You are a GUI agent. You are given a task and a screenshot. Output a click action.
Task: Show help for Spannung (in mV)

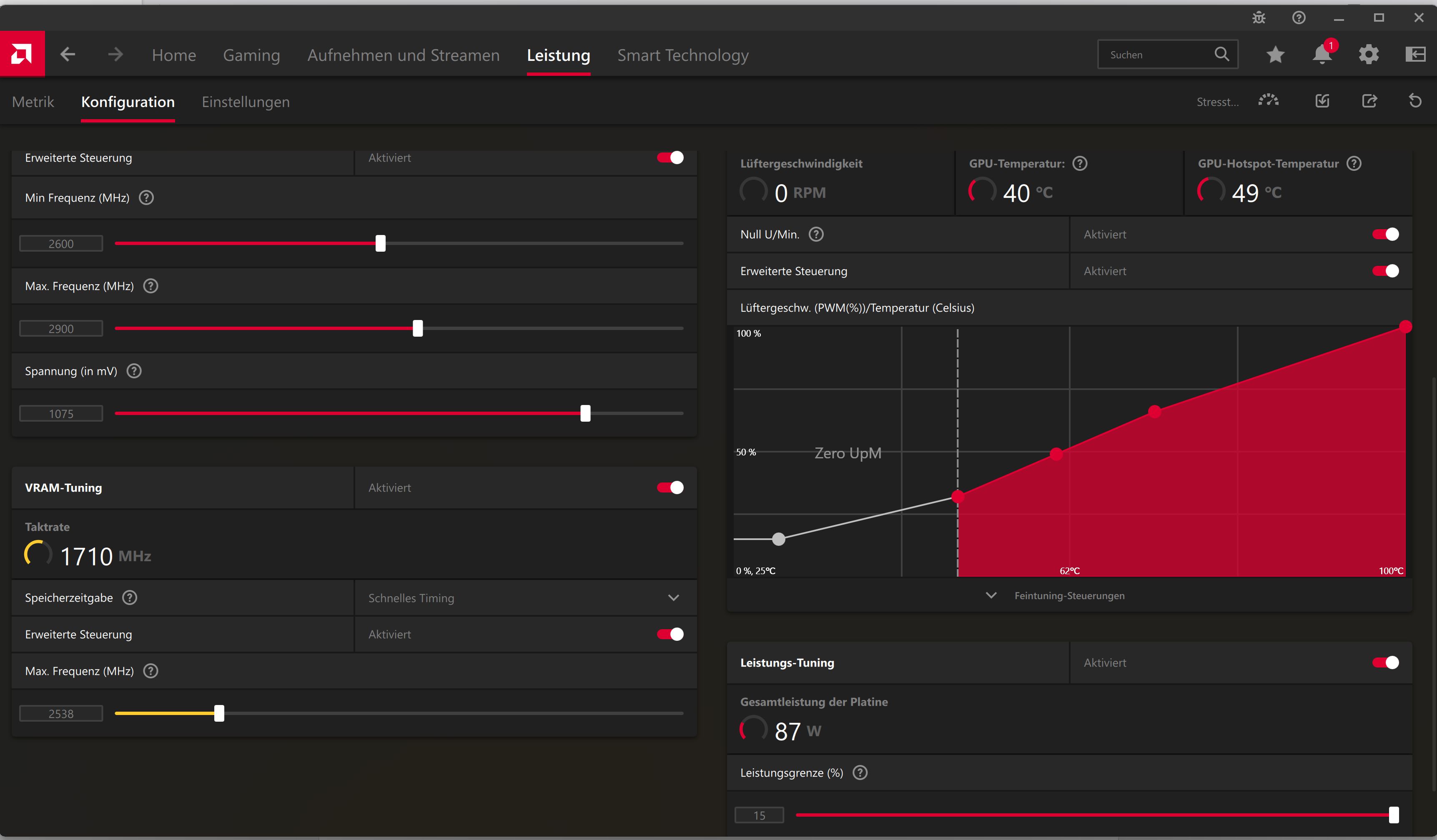click(x=134, y=371)
